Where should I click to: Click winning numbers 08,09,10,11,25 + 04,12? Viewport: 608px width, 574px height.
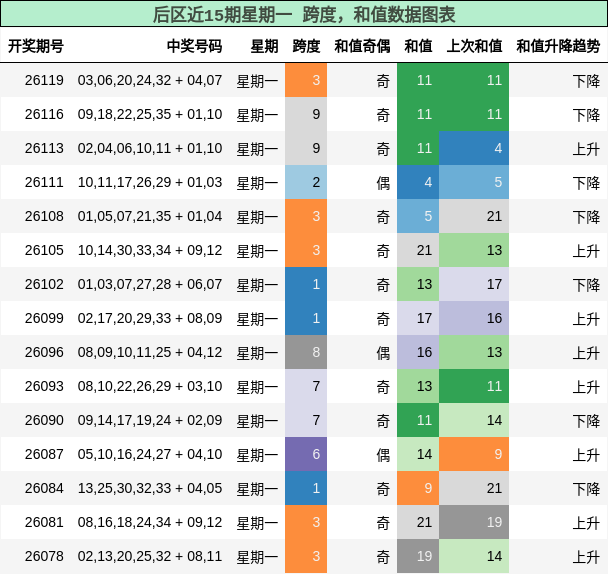coord(150,352)
